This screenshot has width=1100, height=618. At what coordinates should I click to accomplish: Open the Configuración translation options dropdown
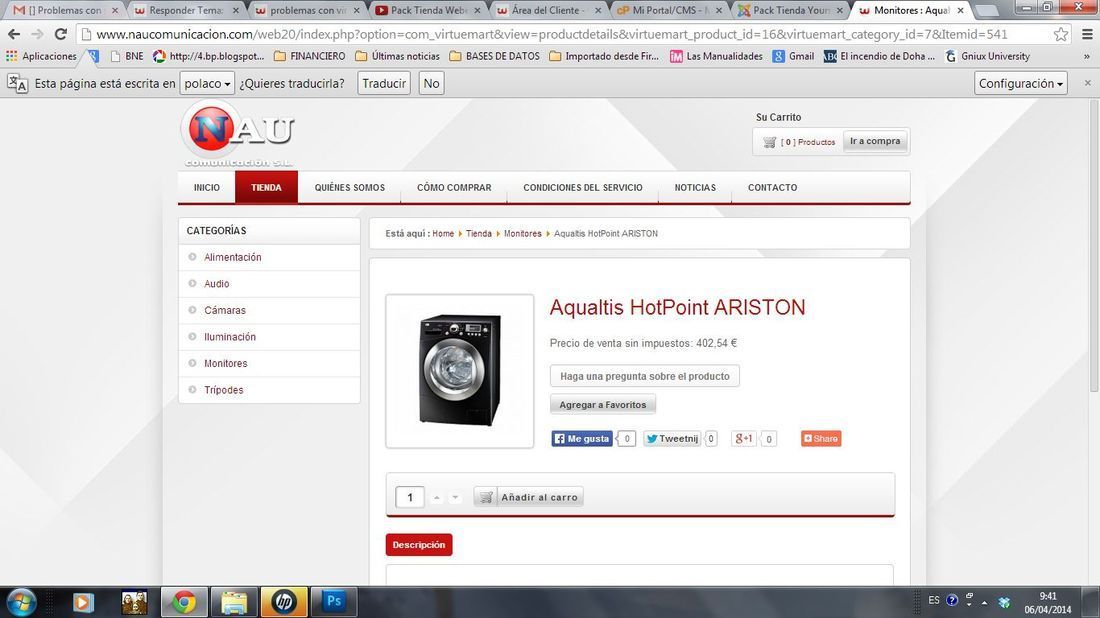[x=1021, y=83]
